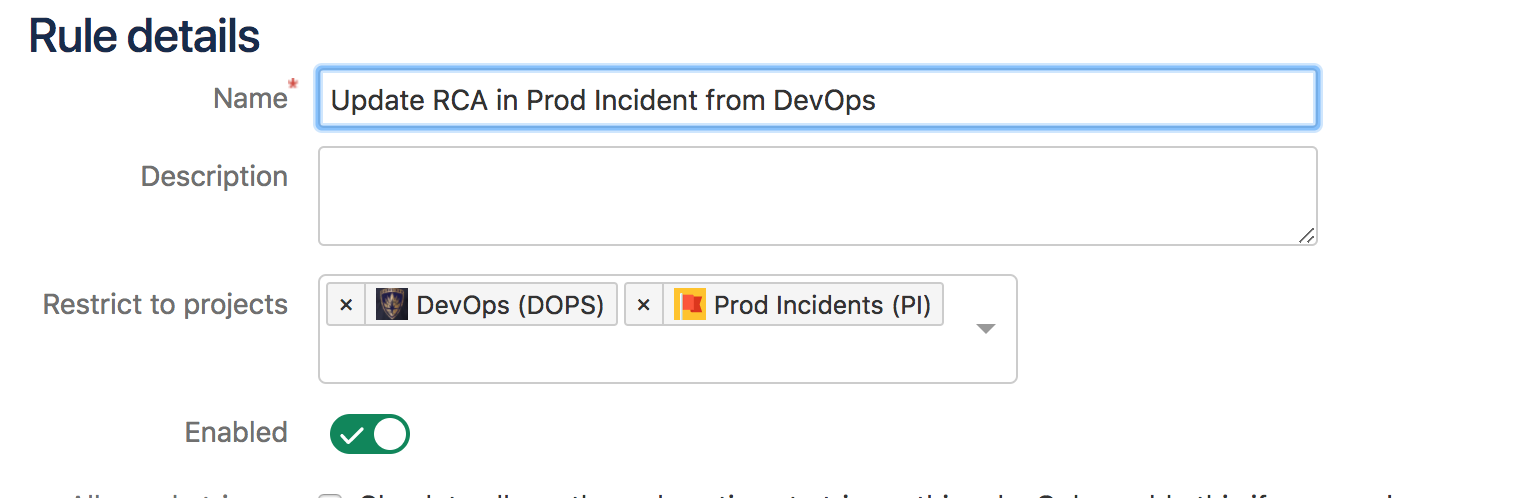Remove the Prod Incidents (PI) project tag
Image resolution: width=1520 pixels, height=498 pixels.
(644, 305)
